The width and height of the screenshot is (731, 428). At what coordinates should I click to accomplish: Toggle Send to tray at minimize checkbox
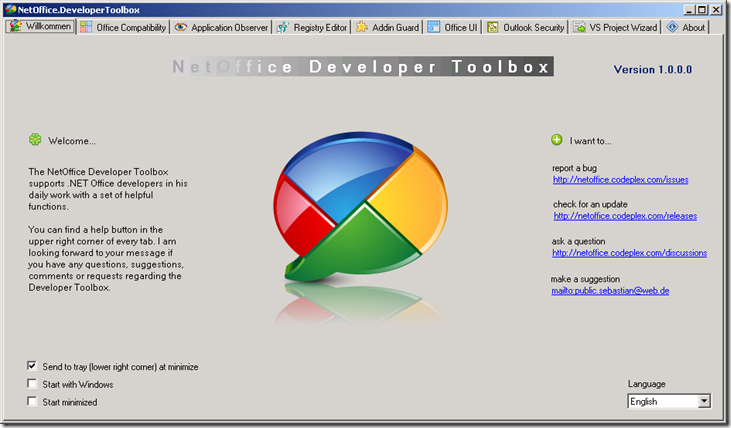32,366
